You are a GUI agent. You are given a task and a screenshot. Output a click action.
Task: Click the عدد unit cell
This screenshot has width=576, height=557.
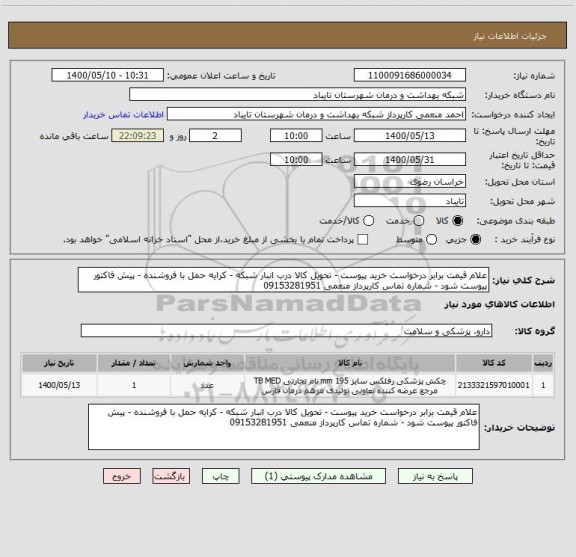[x=207, y=385]
